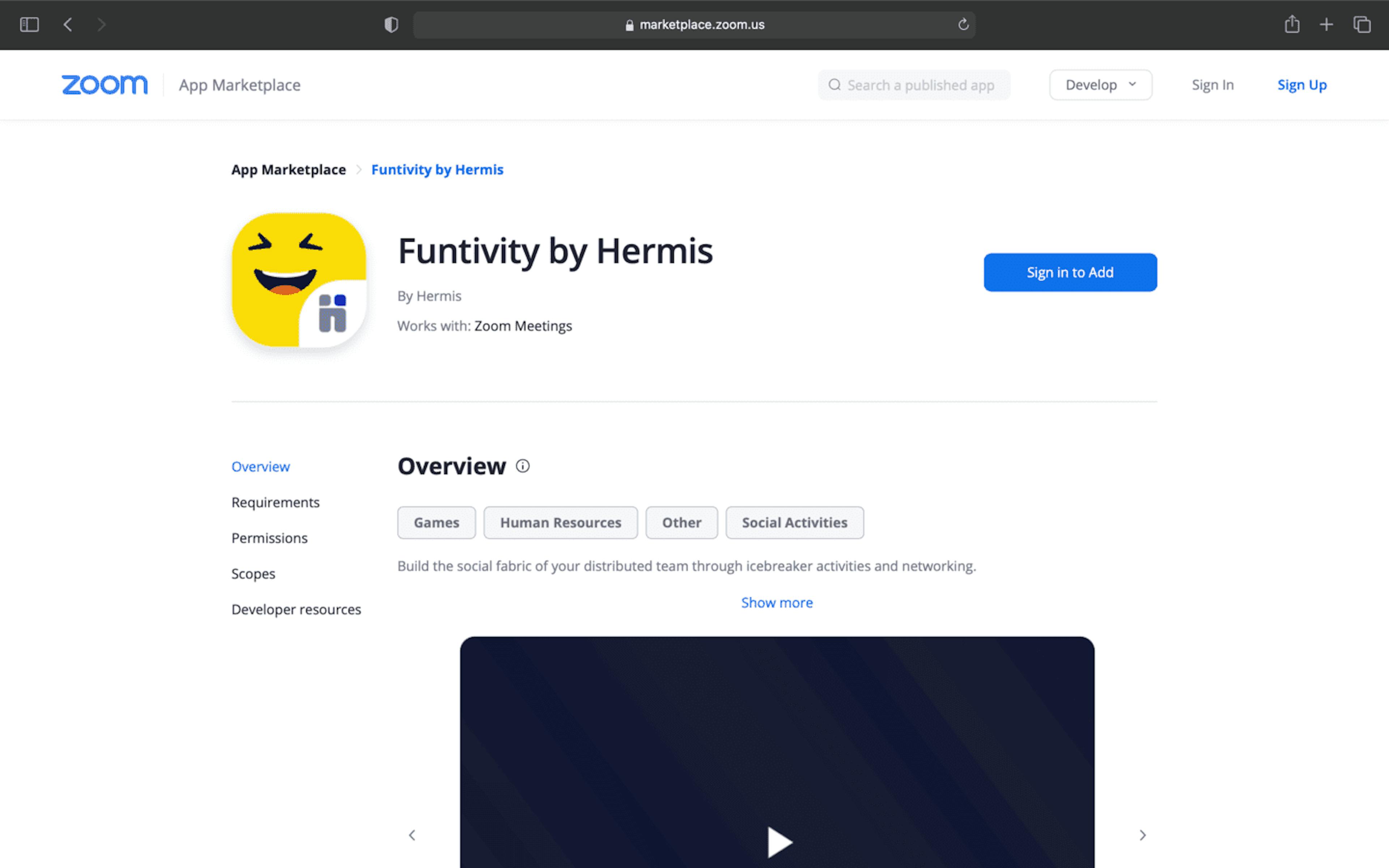The image size is (1389, 868).
Task: Click the Overview info icon
Action: coord(522,466)
